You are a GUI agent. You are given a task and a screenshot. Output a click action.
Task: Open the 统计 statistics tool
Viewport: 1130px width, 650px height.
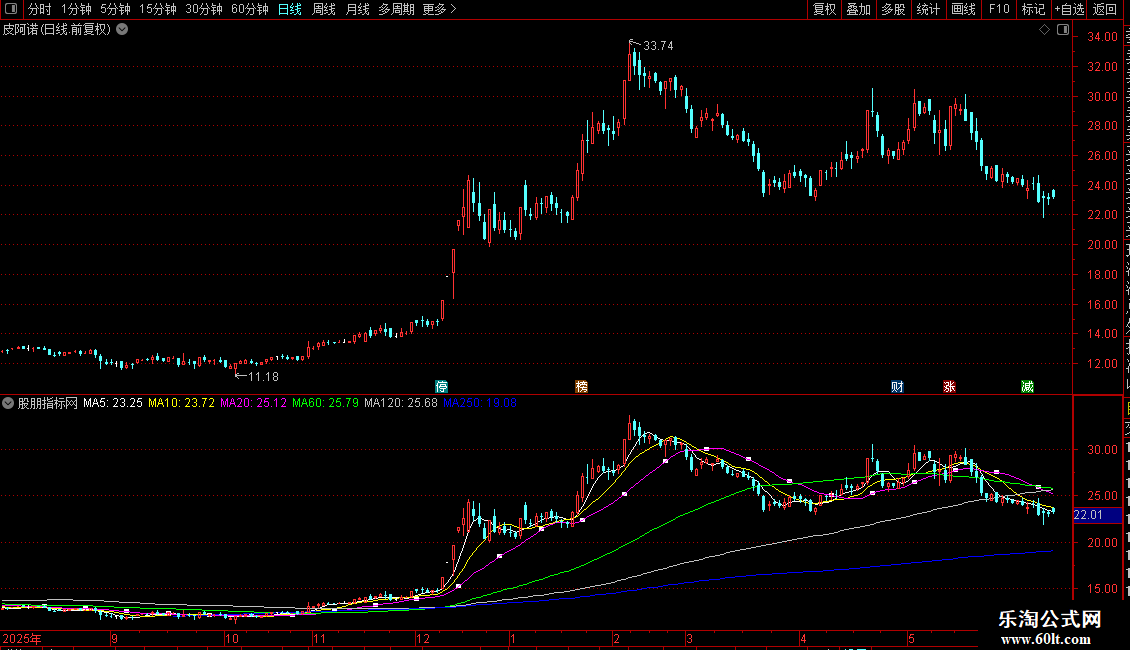click(927, 9)
